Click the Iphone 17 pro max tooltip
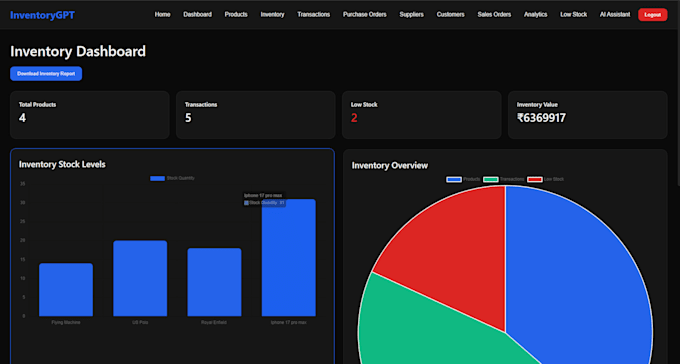 point(264,199)
